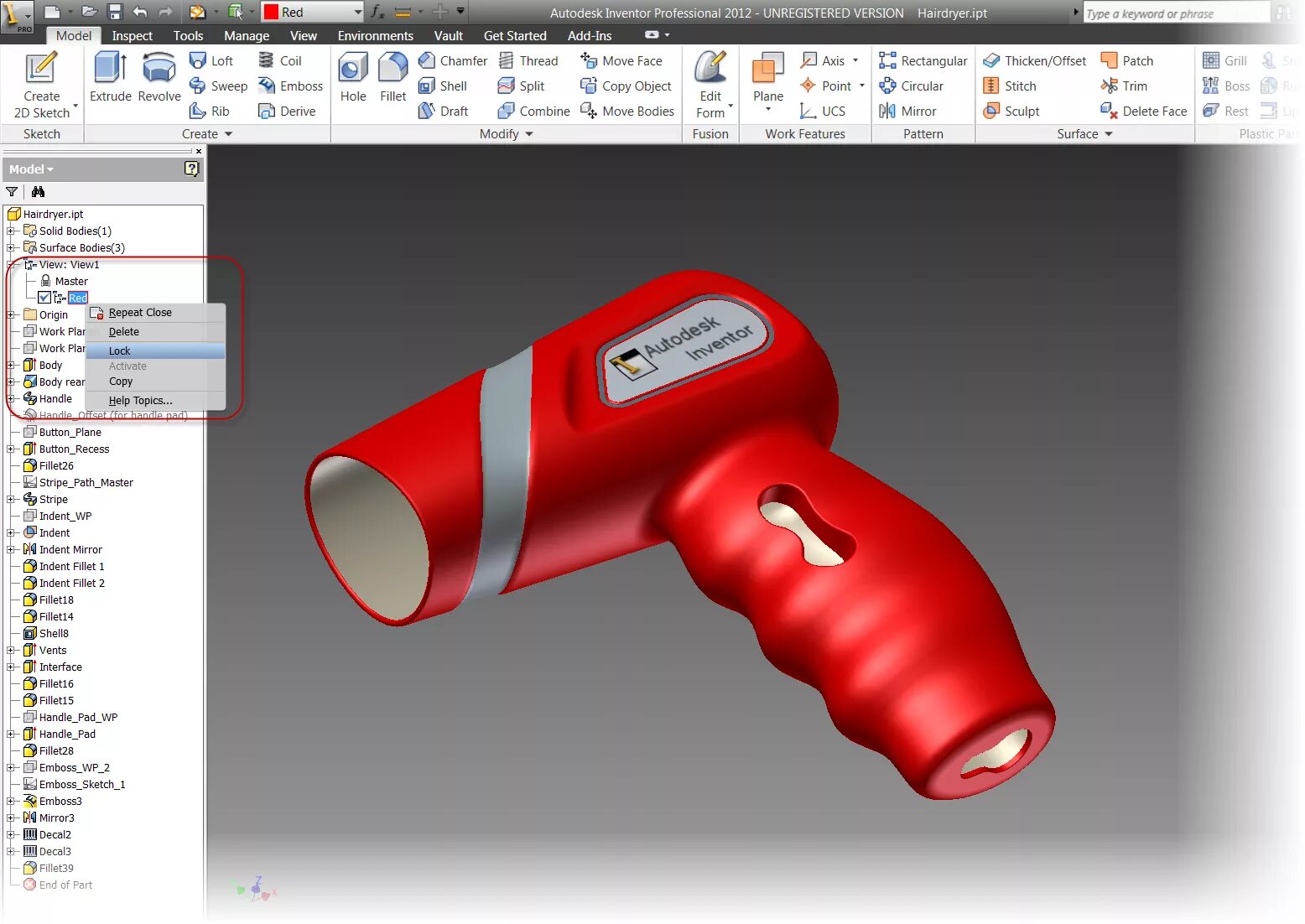The width and height of the screenshot is (1305, 924).
Task: Click the red color swatch in toolbar
Action: point(271,12)
